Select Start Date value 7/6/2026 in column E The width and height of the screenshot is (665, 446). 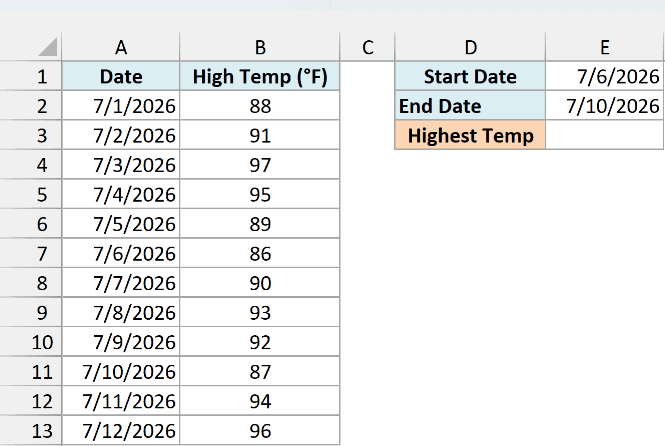point(605,76)
